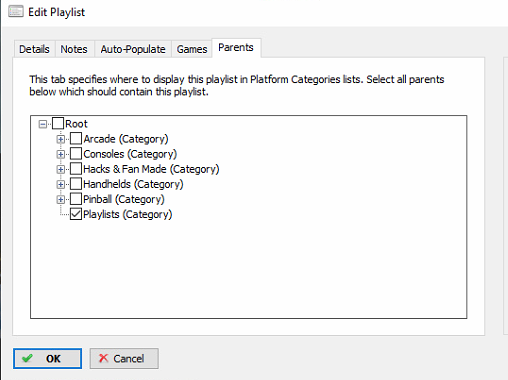This screenshot has width=508, height=380.
Task: Expand the Hacks & Fan Made node
Action: click(x=61, y=169)
